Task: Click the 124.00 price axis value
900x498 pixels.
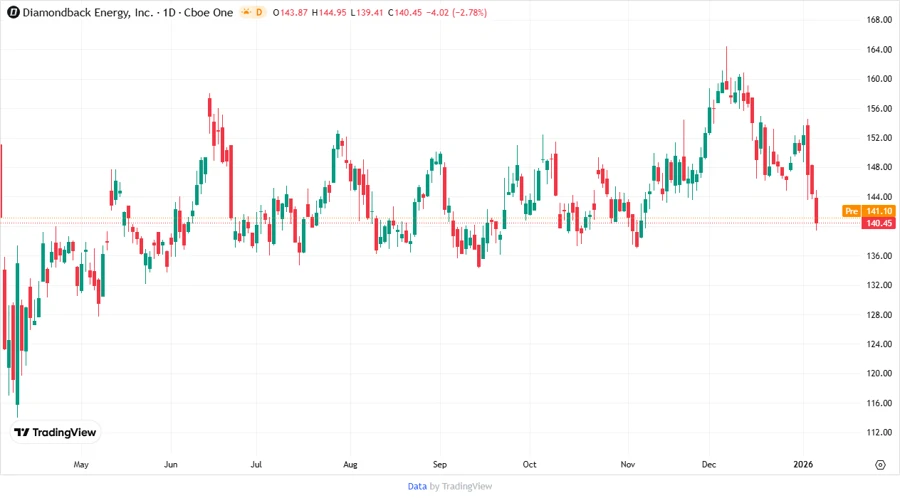Action: (x=879, y=344)
